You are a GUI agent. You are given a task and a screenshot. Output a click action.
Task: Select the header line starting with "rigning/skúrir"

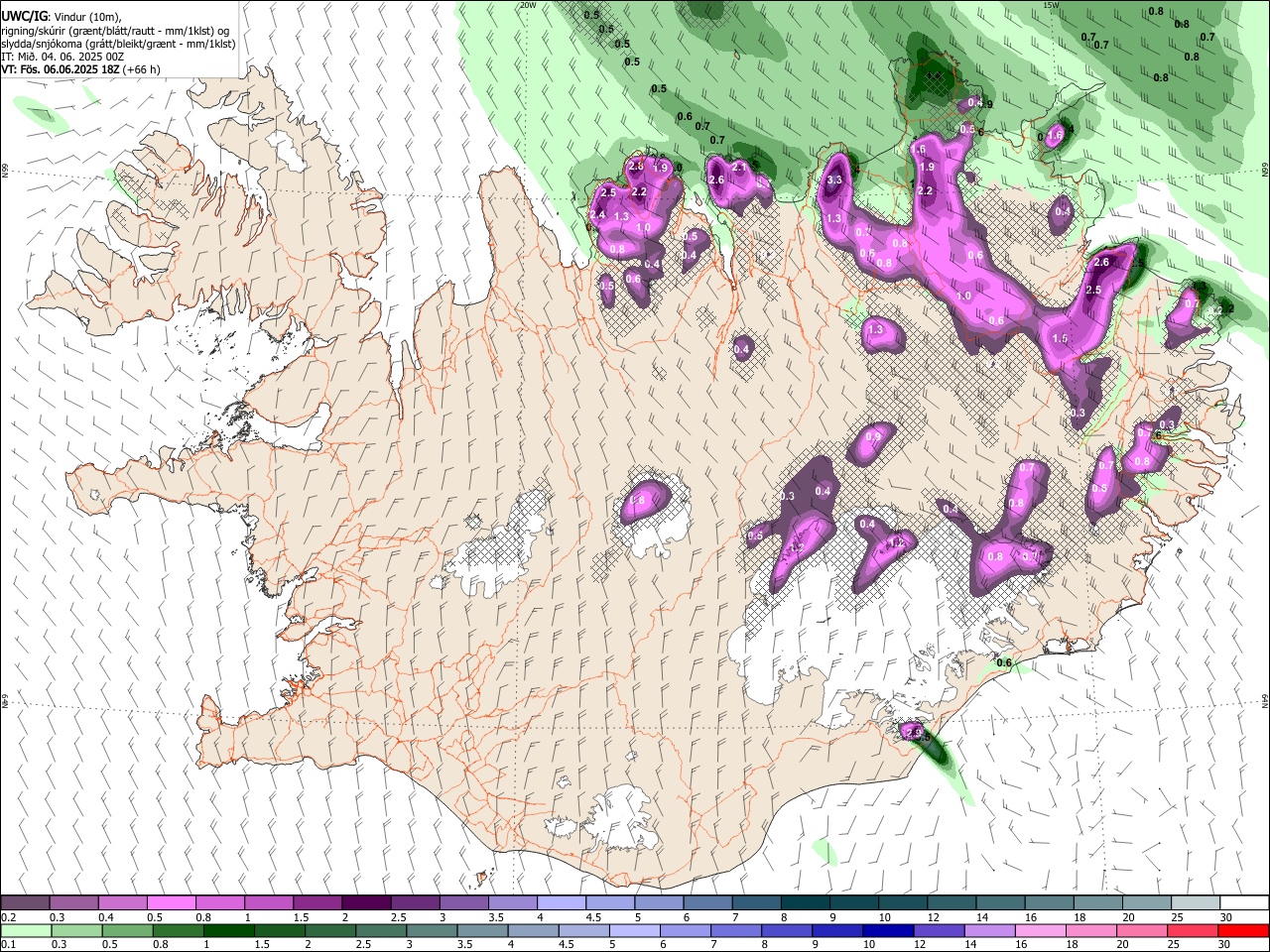[x=115, y=31]
